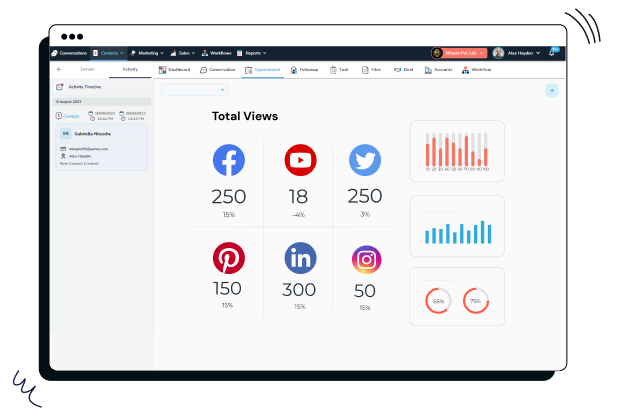
Task: Click the red bar chart card
Action: [457, 151]
